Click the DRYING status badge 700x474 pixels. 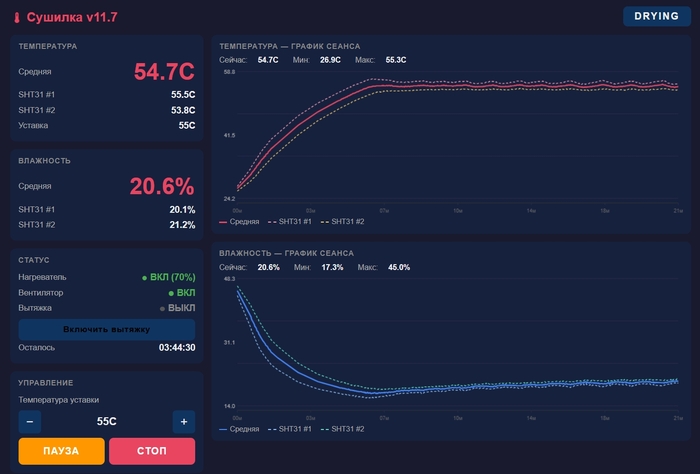(x=657, y=16)
